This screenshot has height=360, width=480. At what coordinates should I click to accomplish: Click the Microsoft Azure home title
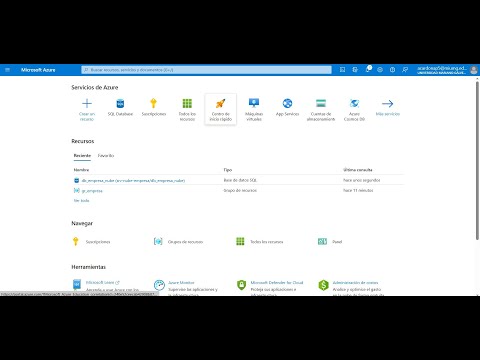pyautogui.click(x=38, y=70)
